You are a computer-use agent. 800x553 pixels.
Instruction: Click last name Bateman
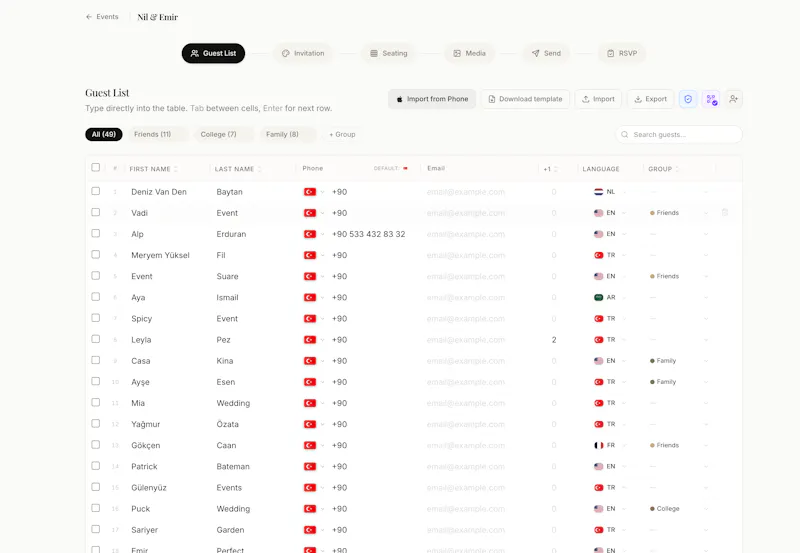tap(233, 467)
